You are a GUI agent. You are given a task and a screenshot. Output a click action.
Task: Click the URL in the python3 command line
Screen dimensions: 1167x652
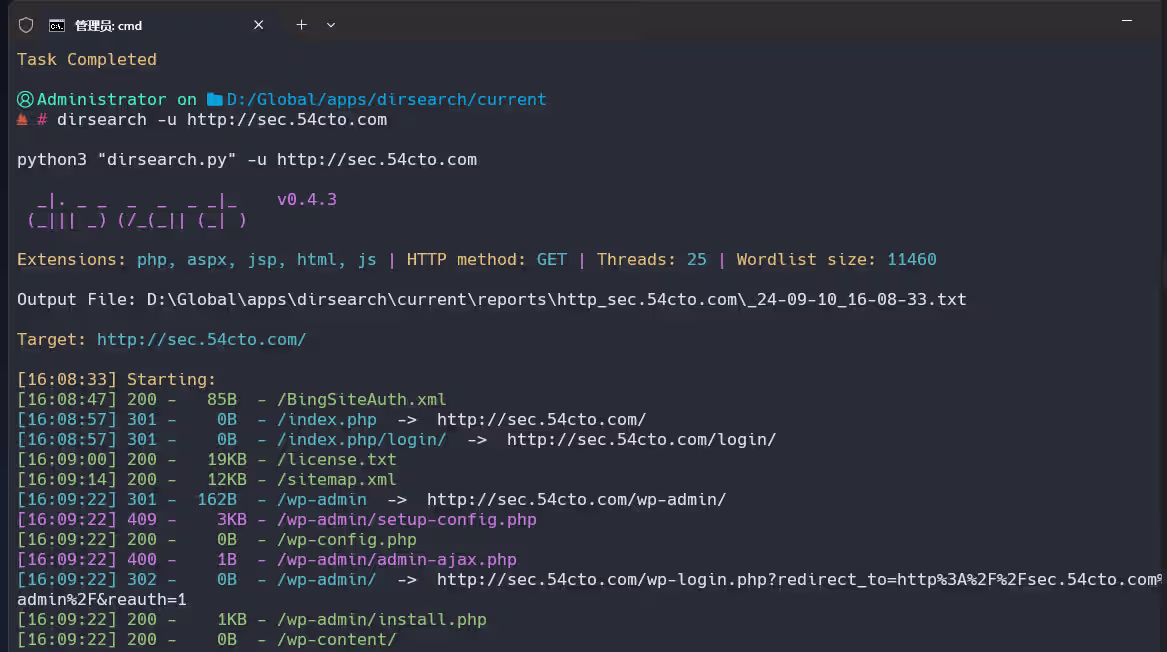tap(376, 160)
